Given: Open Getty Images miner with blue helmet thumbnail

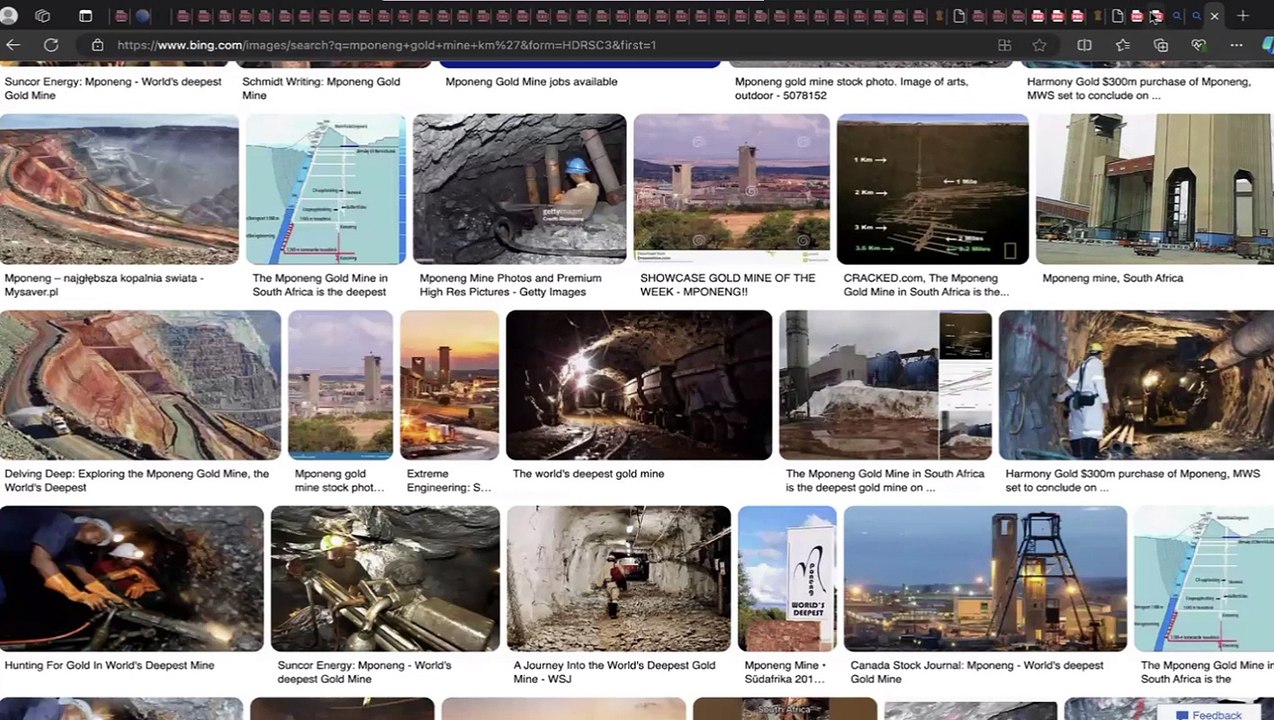Looking at the screenshot, I should (520, 189).
